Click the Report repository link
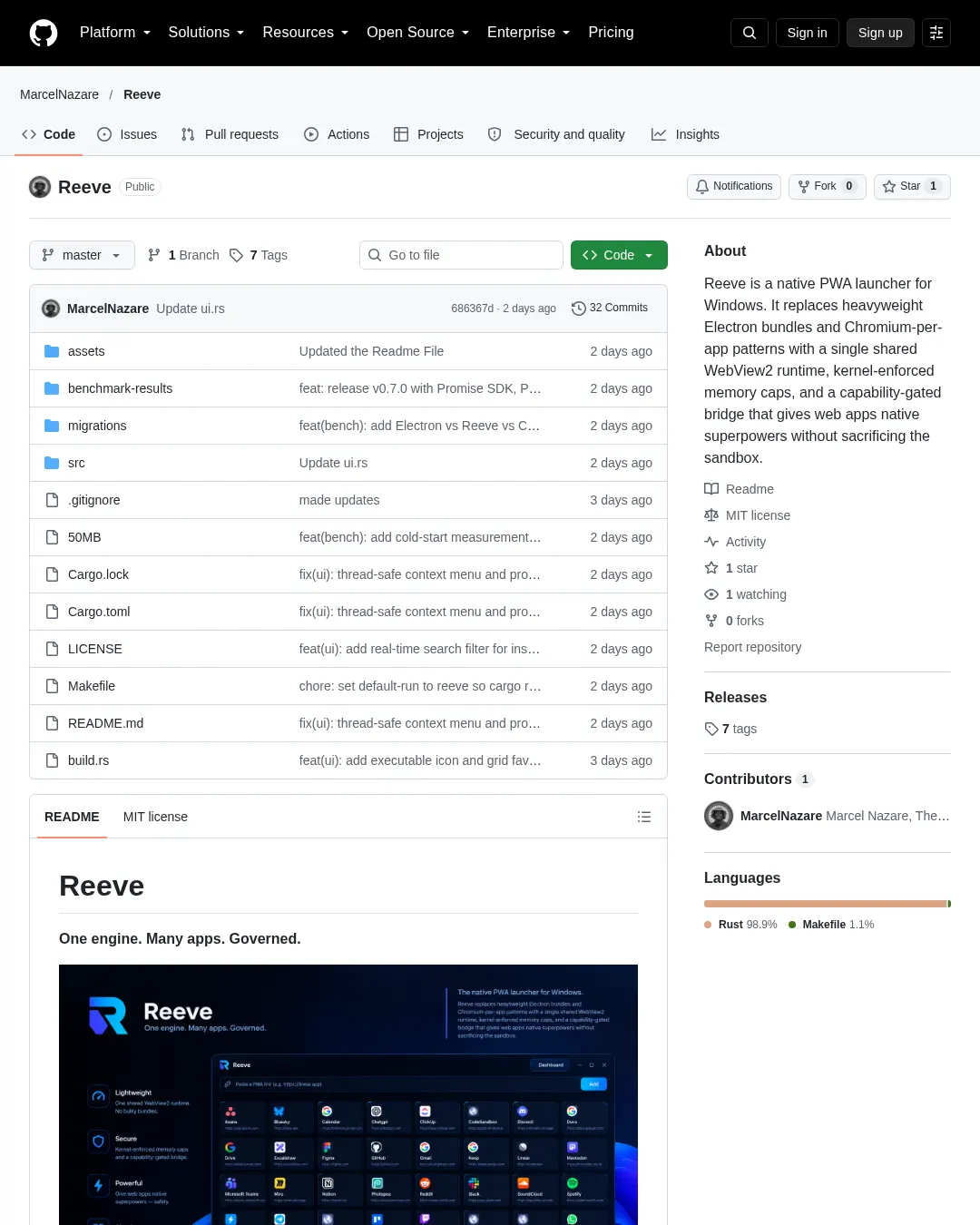The width and height of the screenshot is (980, 1225). pyautogui.click(x=753, y=647)
